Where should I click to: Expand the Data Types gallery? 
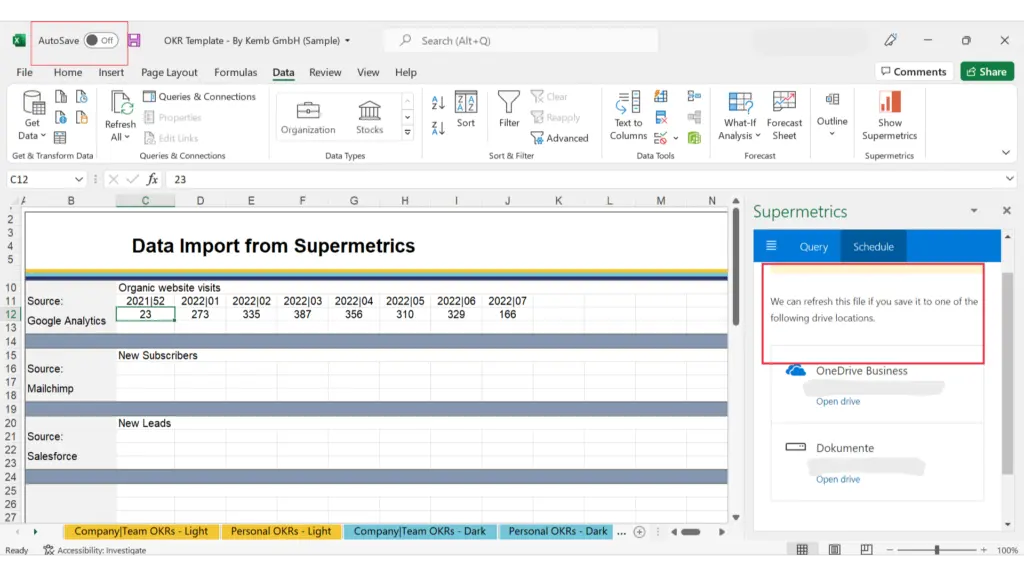coord(408,133)
